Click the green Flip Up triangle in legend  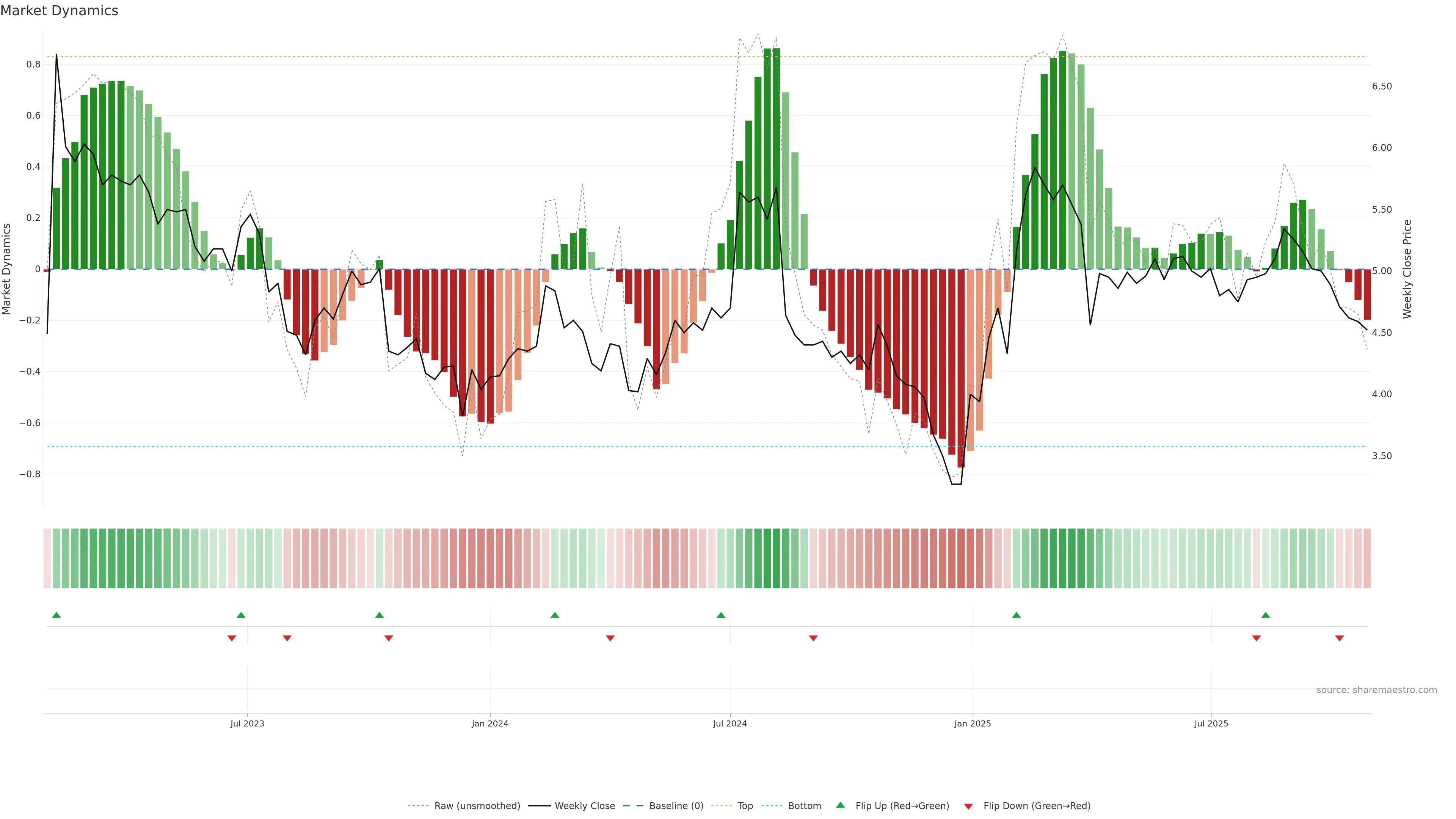pos(840,805)
